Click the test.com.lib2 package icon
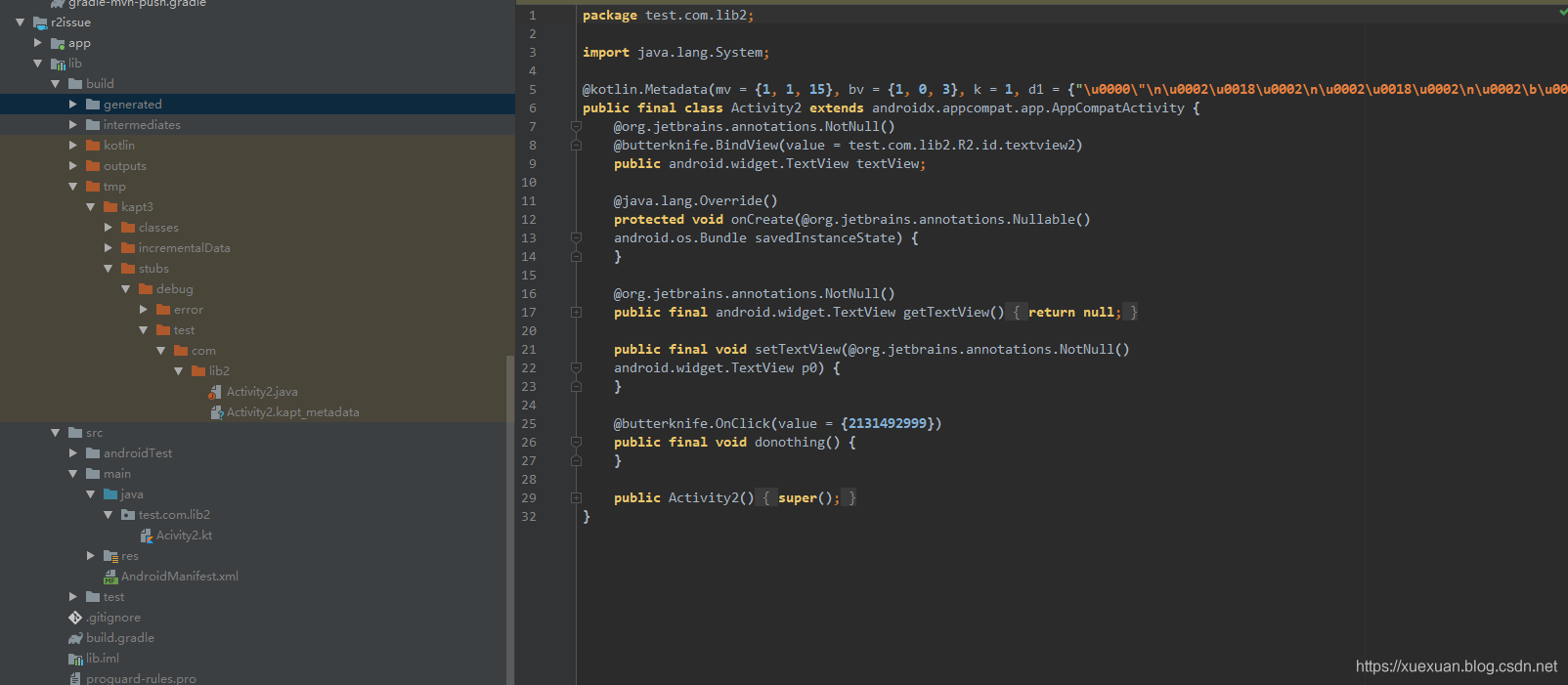This screenshot has height=685, width=1568. point(128,515)
